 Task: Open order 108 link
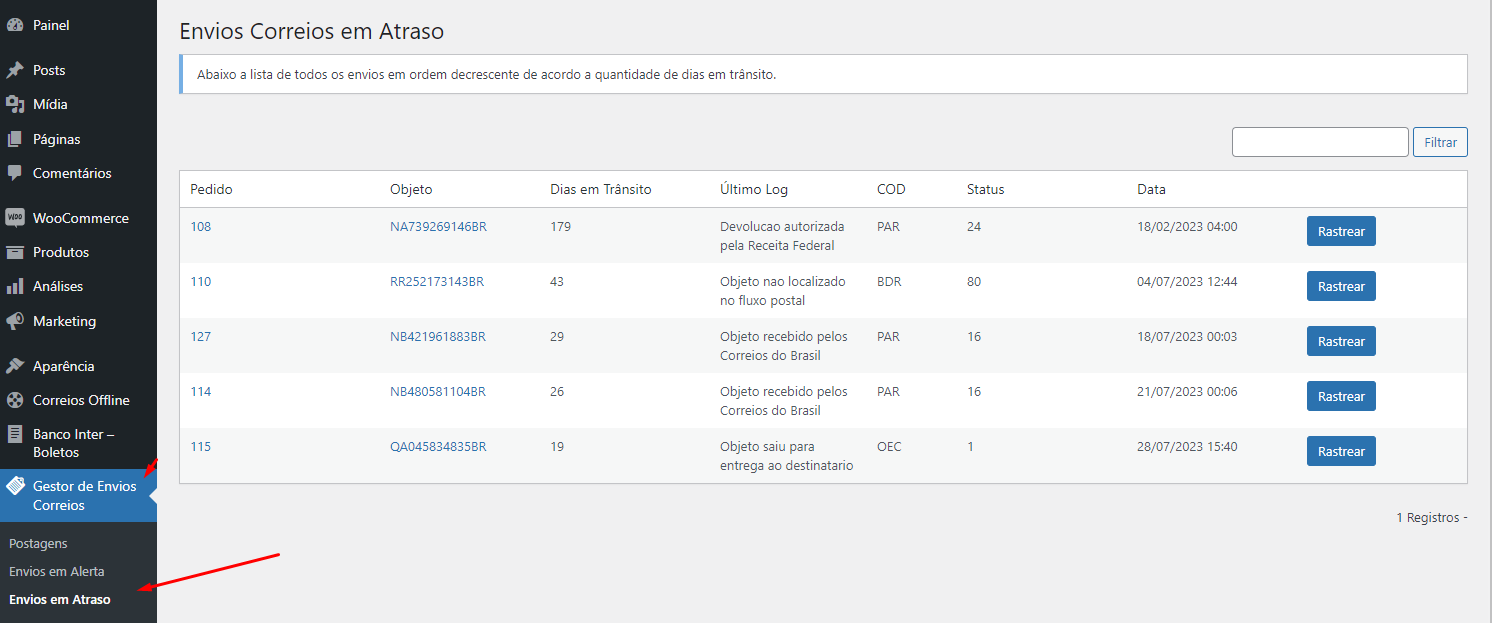[x=201, y=226]
